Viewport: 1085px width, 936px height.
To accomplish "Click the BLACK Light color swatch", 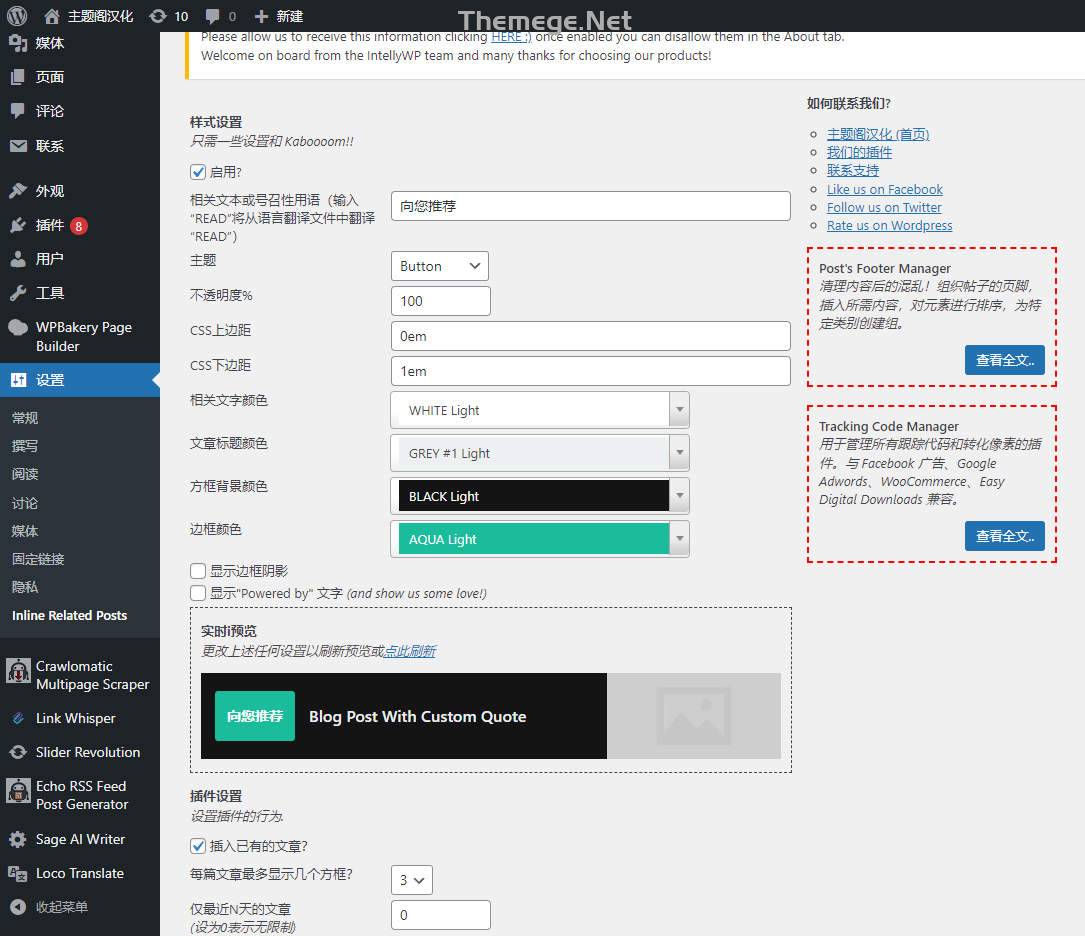I will tap(534, 496).
